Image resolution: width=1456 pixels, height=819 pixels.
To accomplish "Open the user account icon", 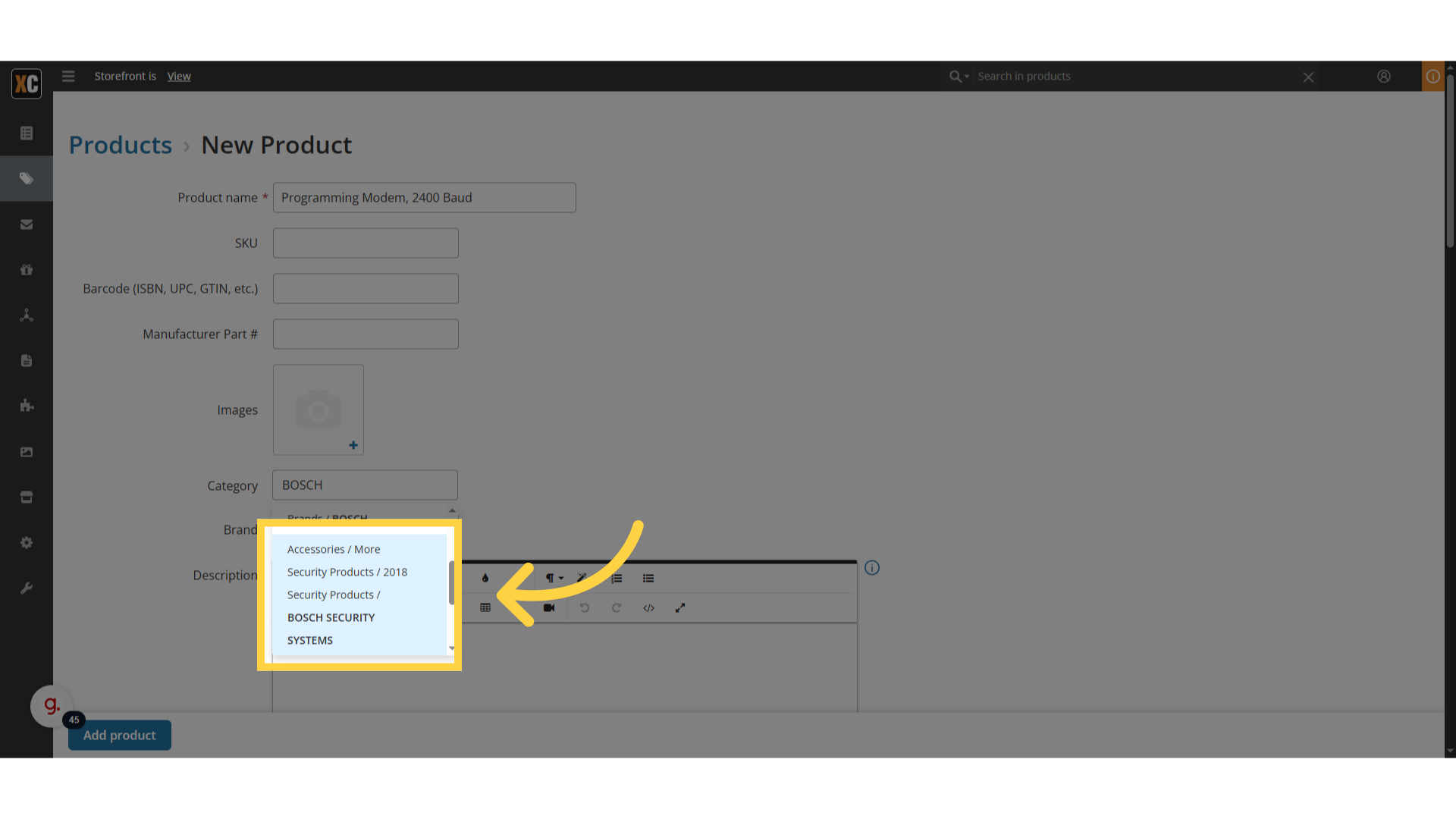I will coord(1384,77).
